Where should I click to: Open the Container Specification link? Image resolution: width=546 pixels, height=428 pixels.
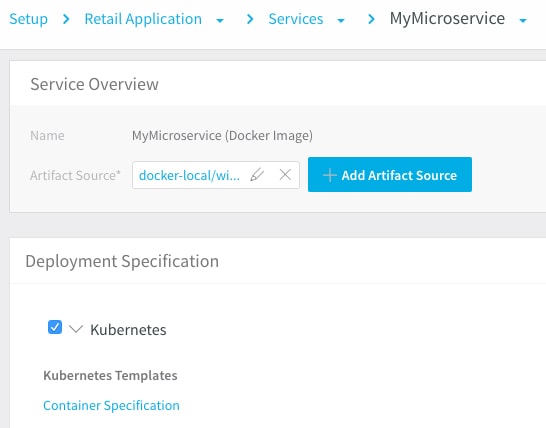[x=111, y=405]
